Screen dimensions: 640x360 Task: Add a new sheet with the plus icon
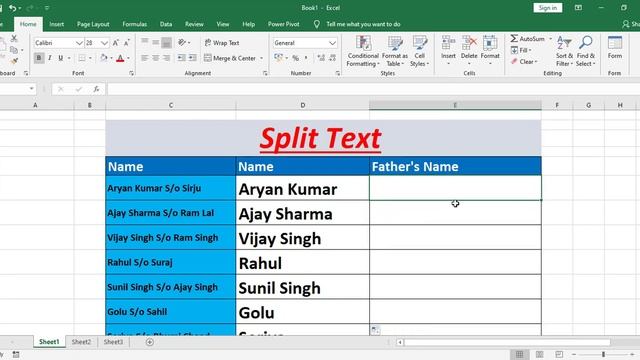tap(150, 342)
